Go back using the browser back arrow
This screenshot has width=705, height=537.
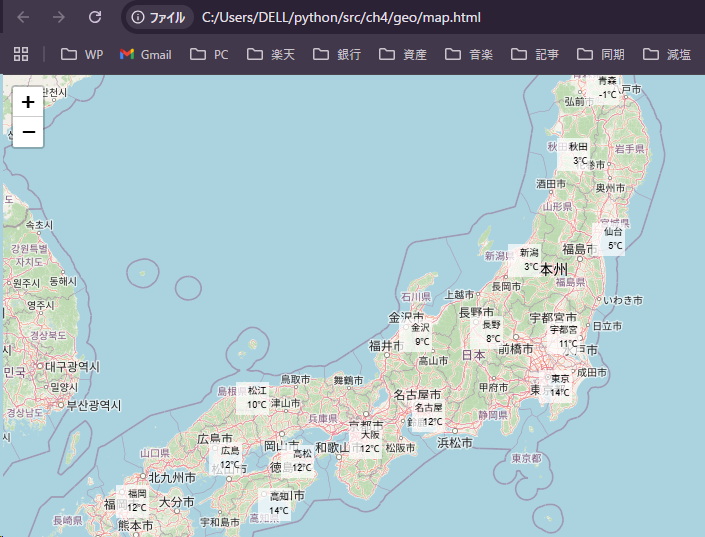24,17
